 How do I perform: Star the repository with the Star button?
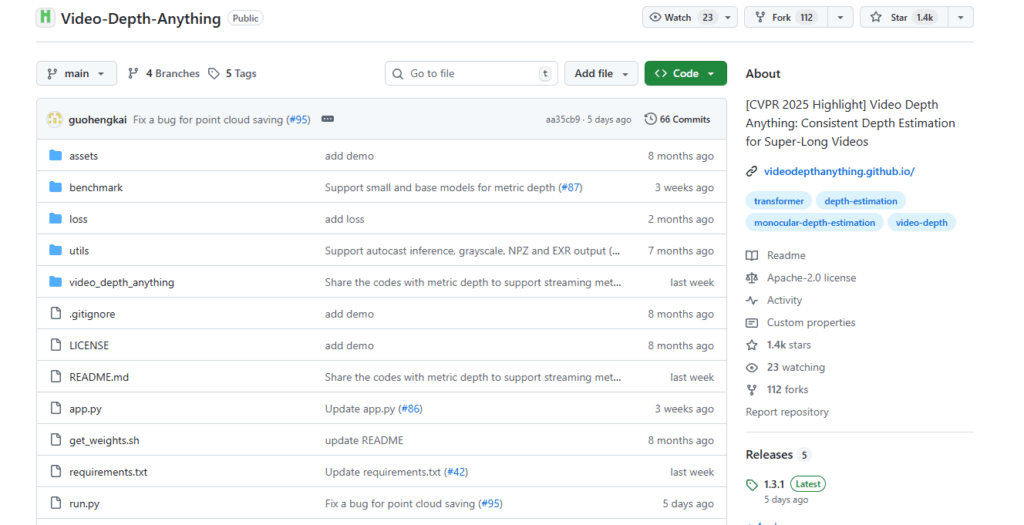click(904, 18)
